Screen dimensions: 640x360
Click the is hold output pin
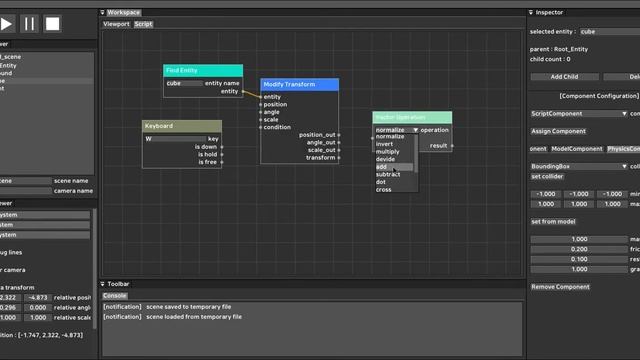(222, 155)
